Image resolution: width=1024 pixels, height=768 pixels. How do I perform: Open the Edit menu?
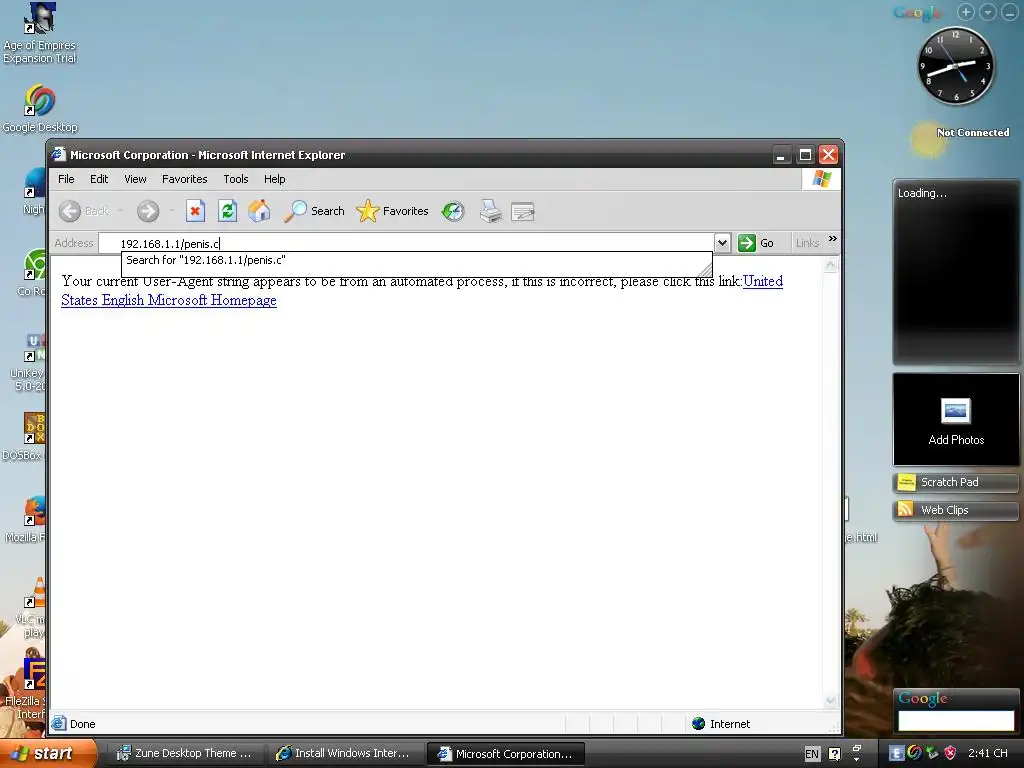click(x=99, y=179)
